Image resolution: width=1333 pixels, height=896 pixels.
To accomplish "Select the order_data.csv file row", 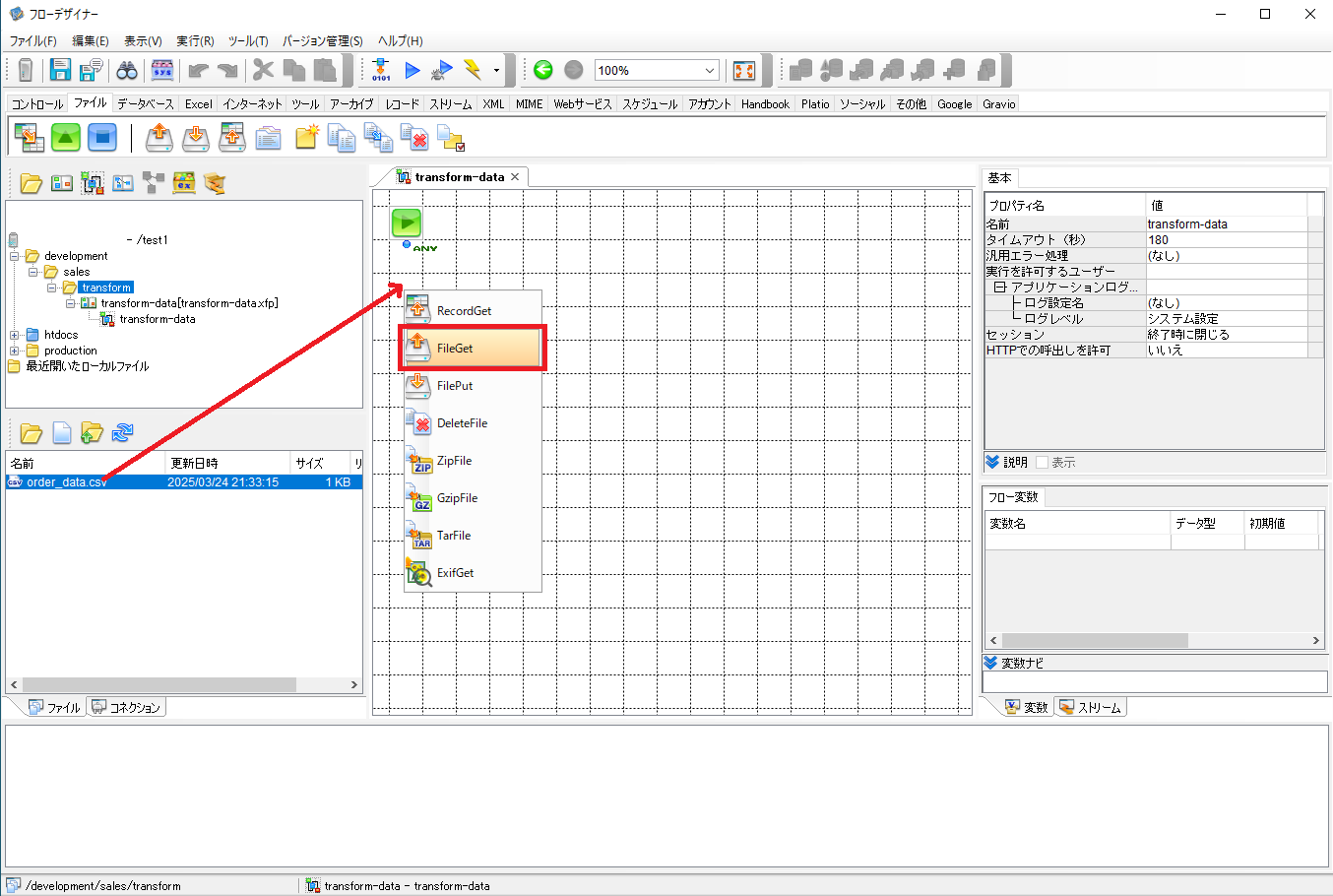I will click(184, 482).
